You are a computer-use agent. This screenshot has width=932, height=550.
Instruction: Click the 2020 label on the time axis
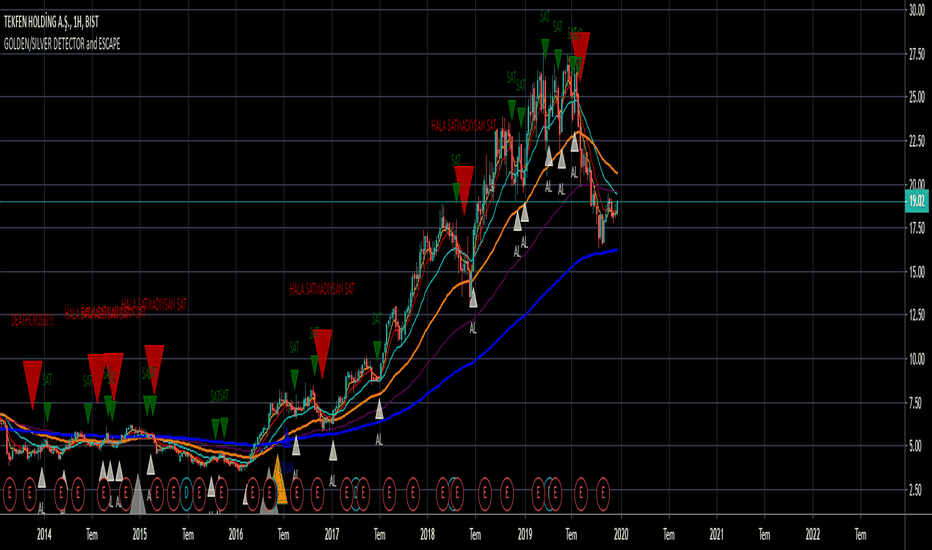pos(621,535)
